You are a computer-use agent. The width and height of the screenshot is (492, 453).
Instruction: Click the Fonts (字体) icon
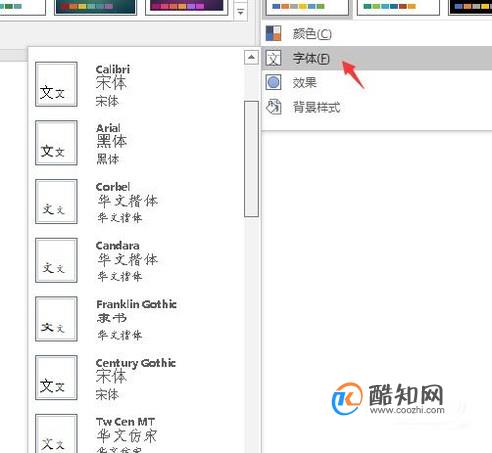[273, 58]
